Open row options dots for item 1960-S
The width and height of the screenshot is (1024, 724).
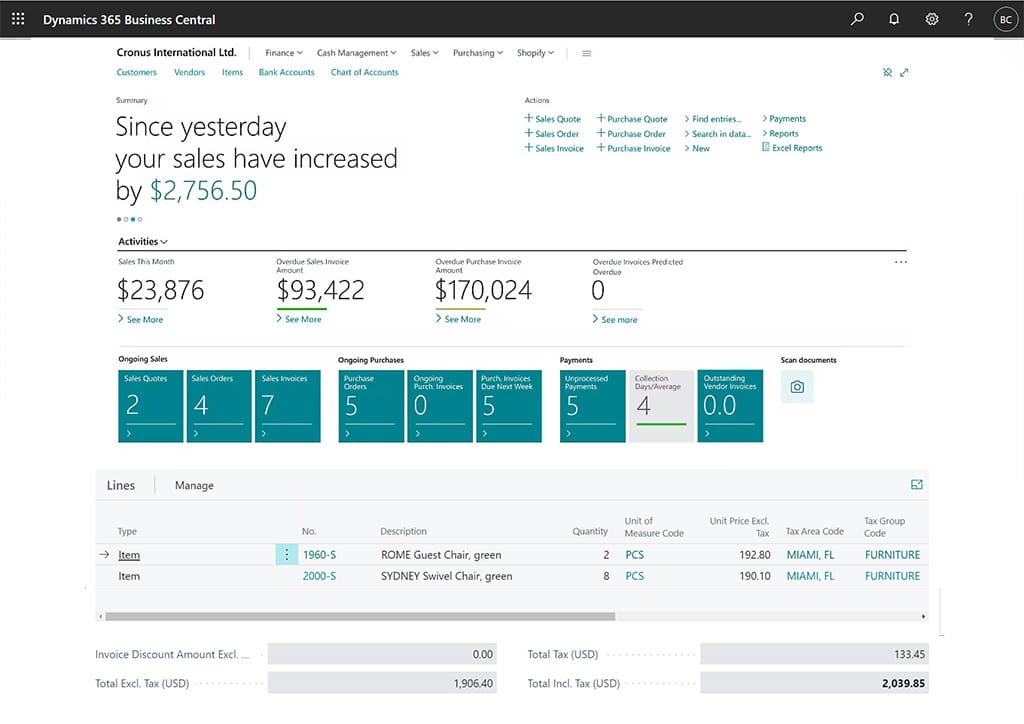pyautogui.click(x=287, y=554)
